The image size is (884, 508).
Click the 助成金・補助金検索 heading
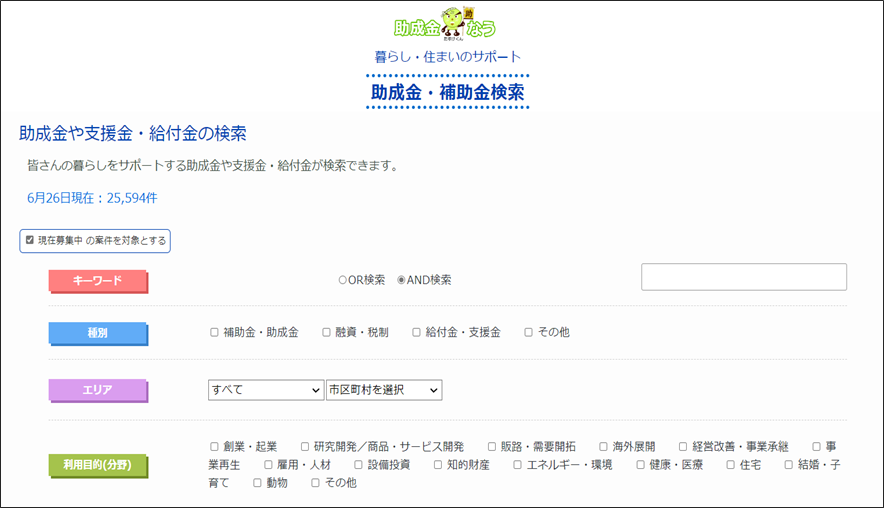coord(447,92)
